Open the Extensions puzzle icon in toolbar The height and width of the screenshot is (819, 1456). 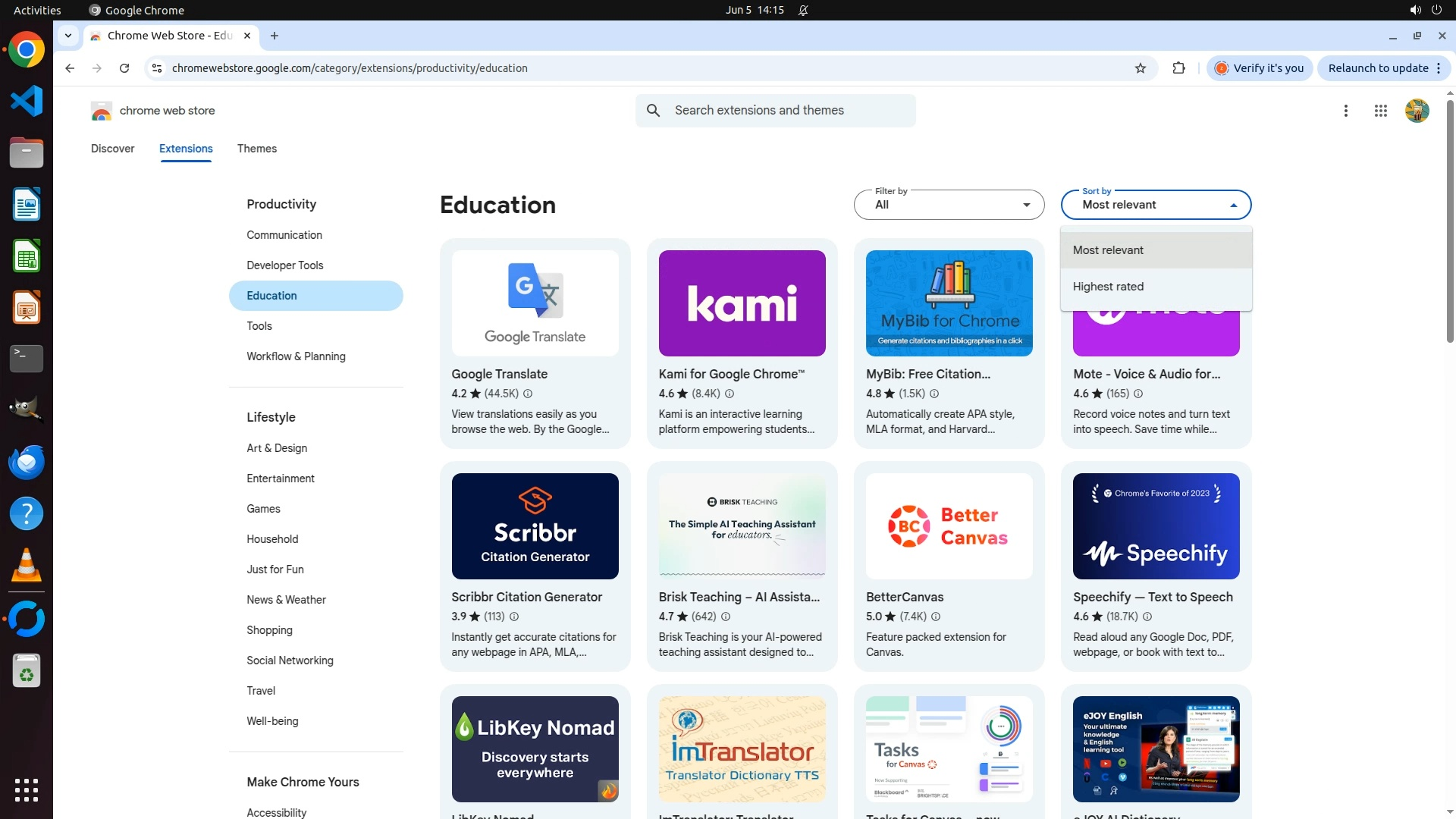tap(1178, 68)
